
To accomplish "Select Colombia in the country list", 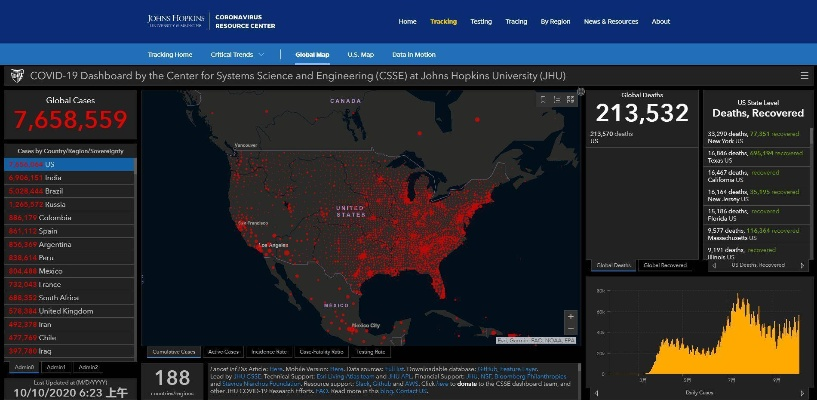I will tap(69, 218).
